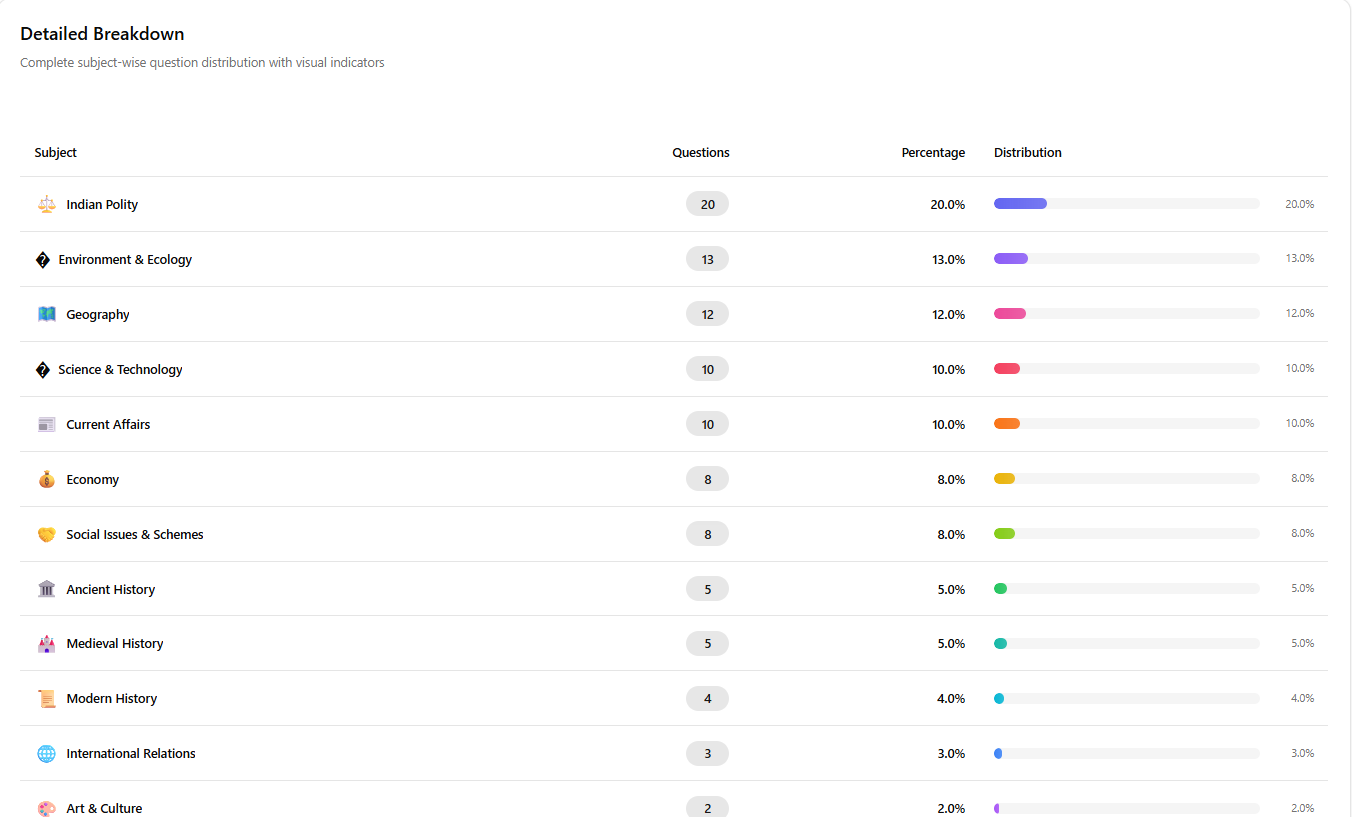The width and height of the screenshot is (1352, 817).
Task: Click the Current Affairs newspaper icon
Action: tap(47, 424)
